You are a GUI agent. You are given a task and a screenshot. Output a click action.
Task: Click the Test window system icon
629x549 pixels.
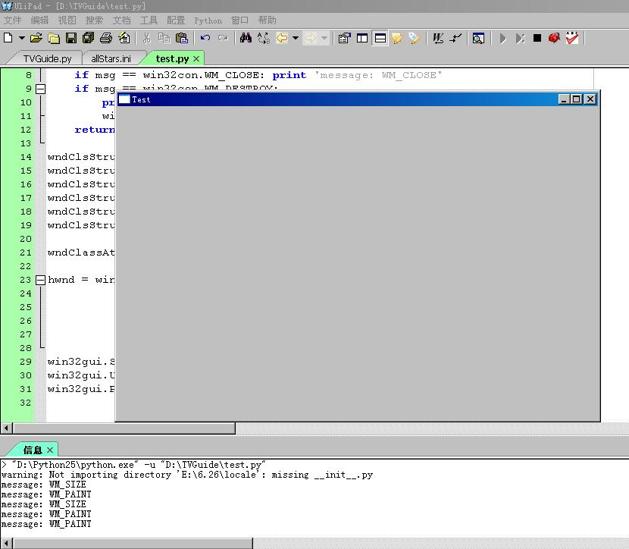click(124, 99)
